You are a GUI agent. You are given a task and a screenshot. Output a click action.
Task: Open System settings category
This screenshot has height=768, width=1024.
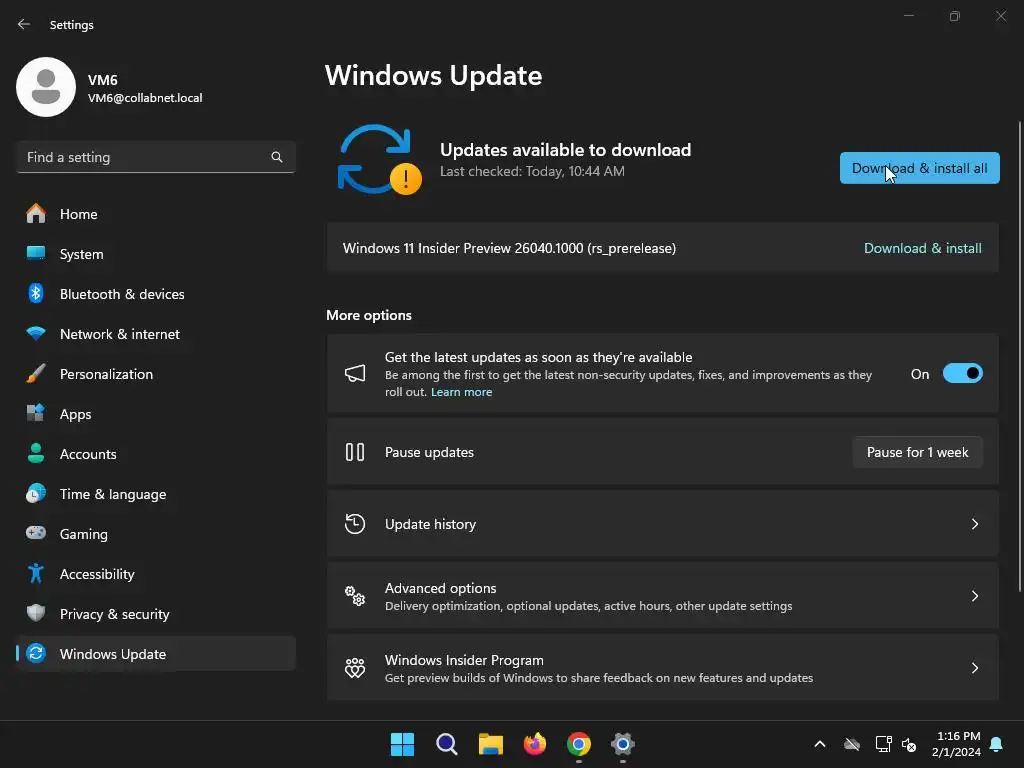click(x=156, y=253)
